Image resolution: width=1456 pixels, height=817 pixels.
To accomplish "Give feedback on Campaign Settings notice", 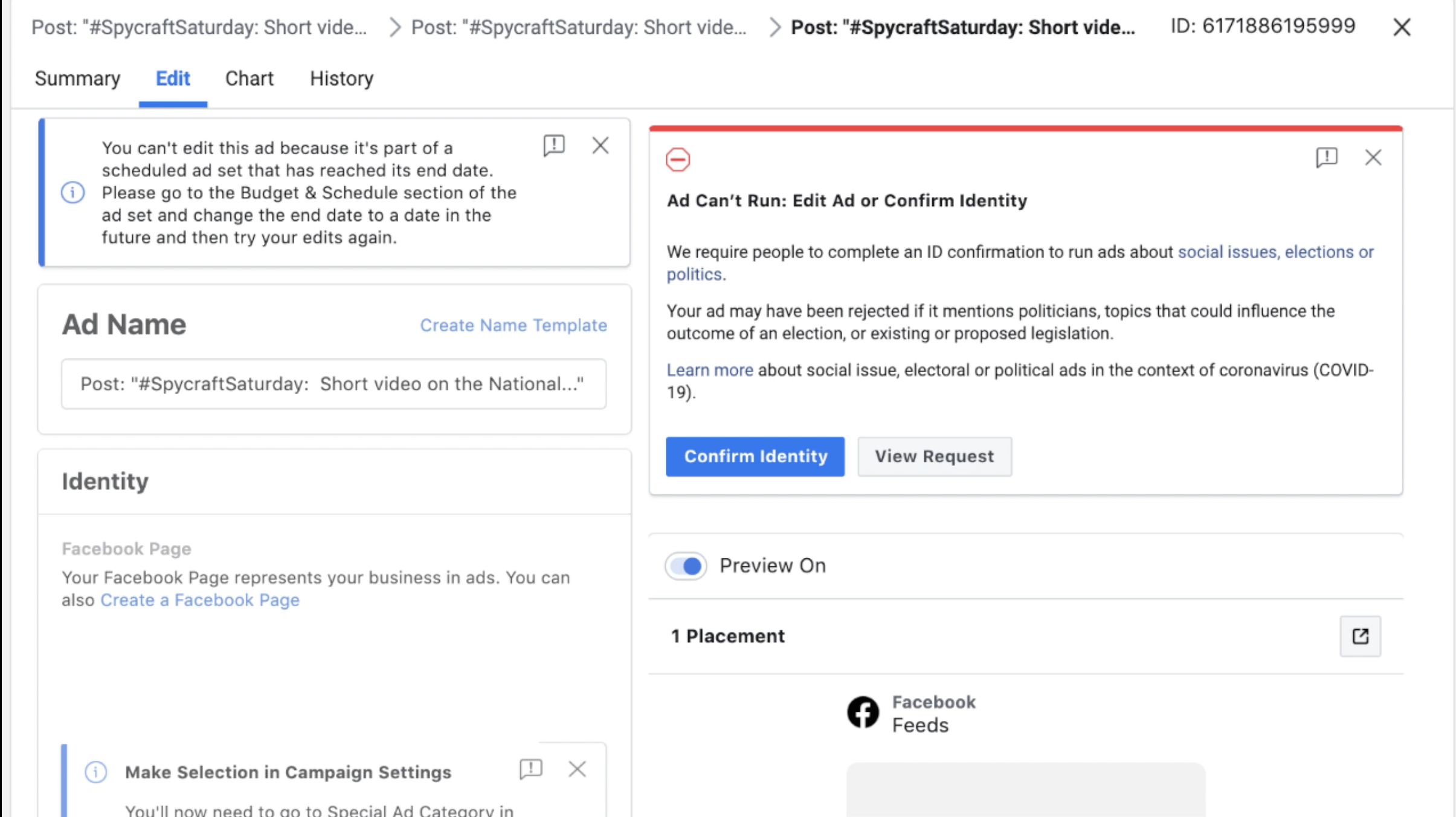I will [x=531, y=769].
